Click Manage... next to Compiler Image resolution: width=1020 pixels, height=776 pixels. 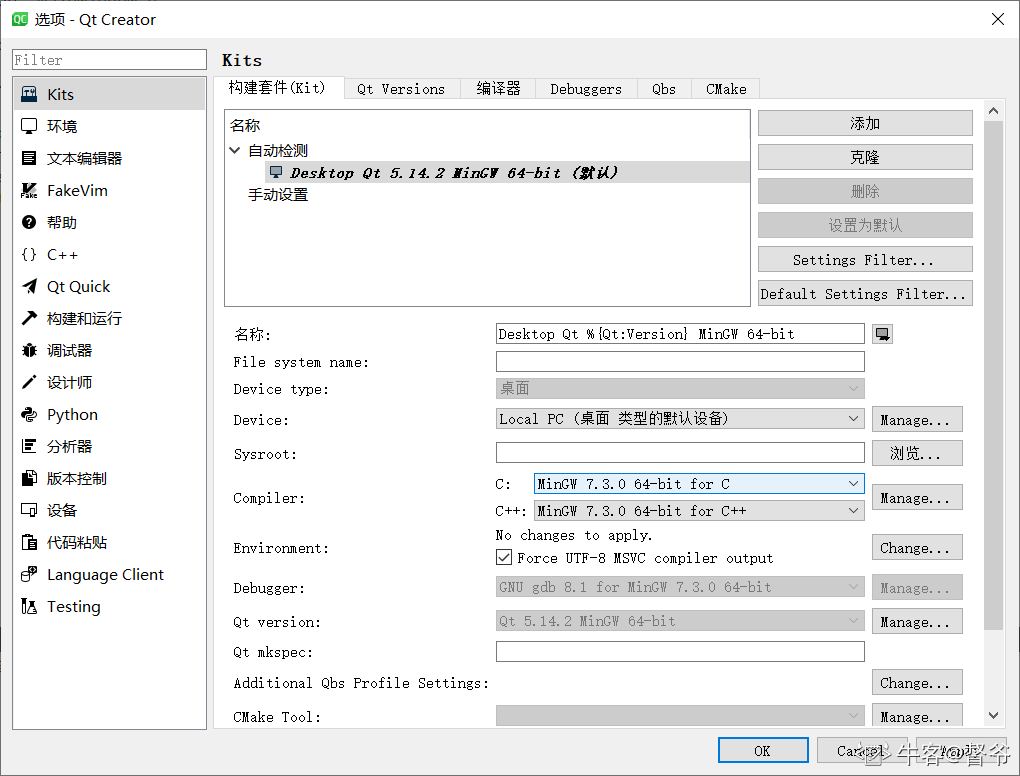917,498
